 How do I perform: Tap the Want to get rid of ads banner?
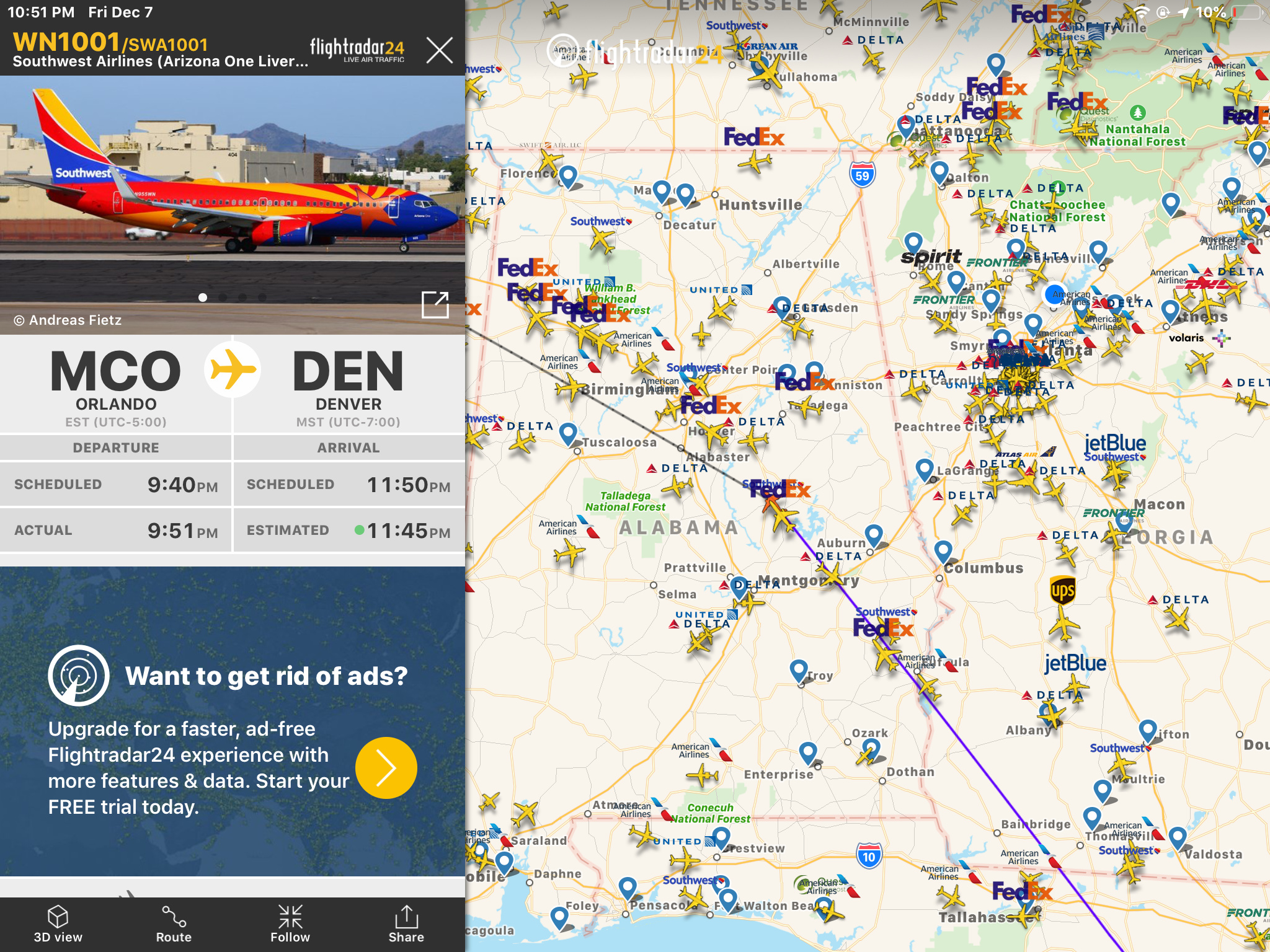click(x=233, y=721)
